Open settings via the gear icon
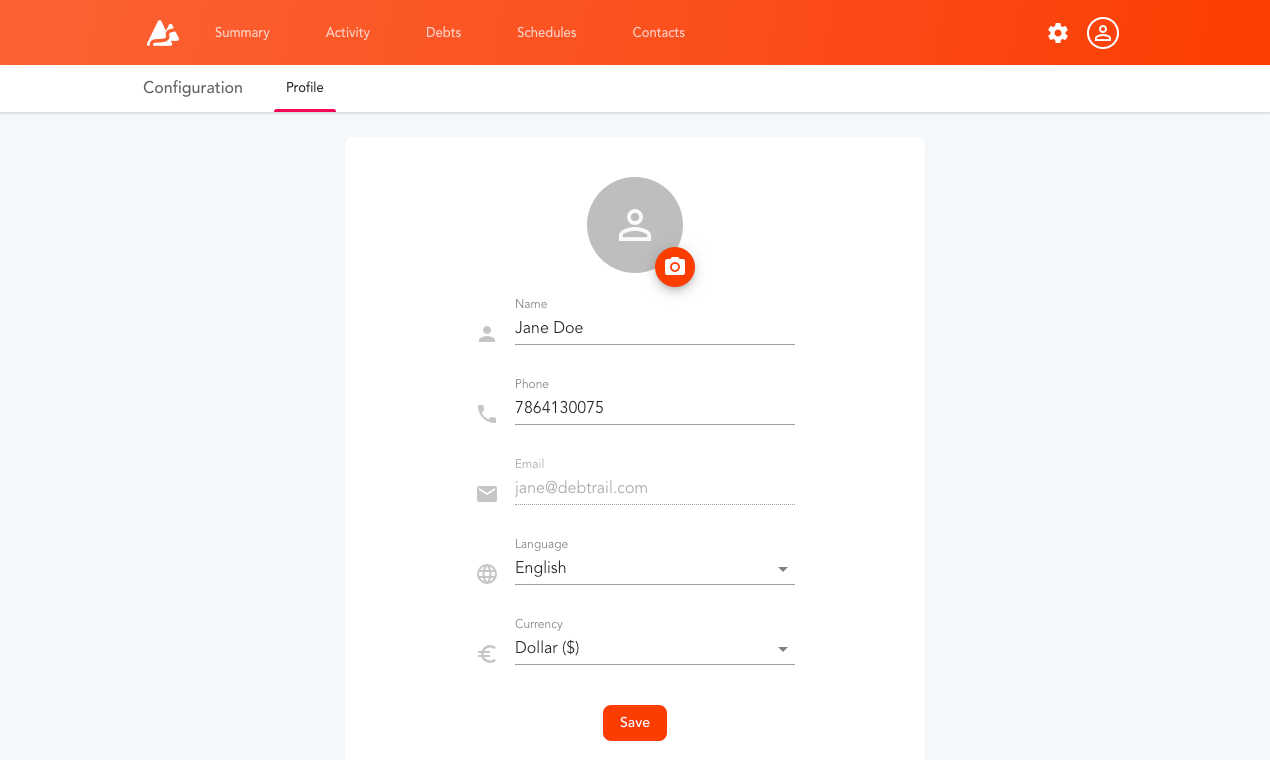The image size is (1270, 760). pos(1057,33)
